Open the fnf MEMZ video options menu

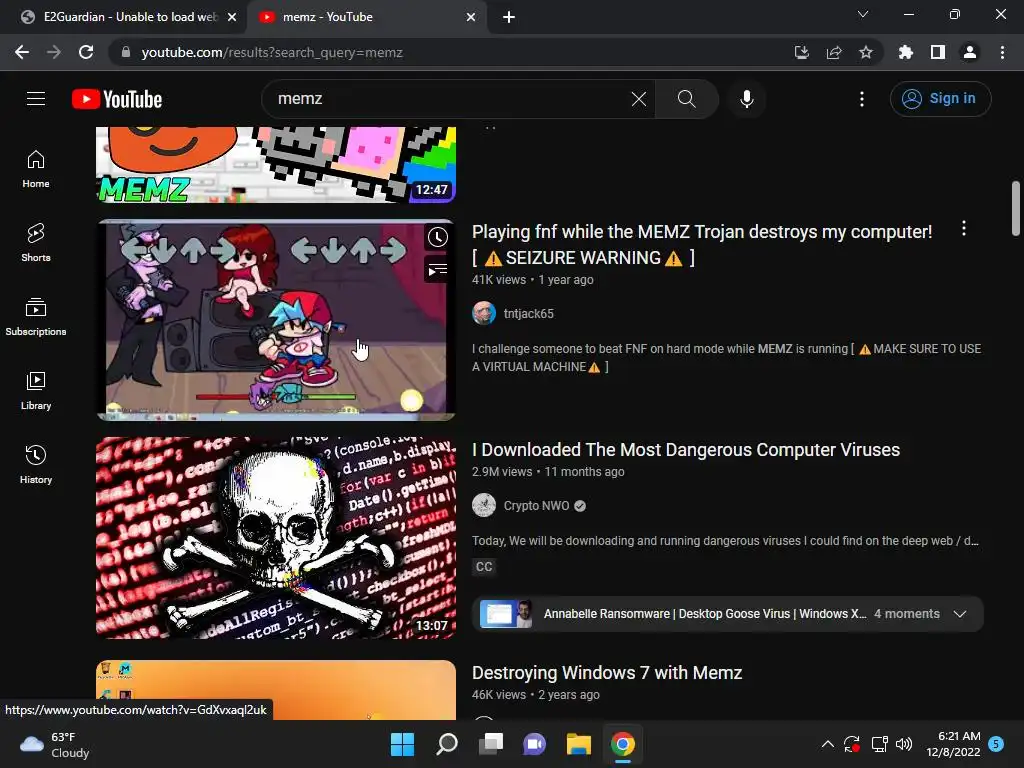(964, 228)
